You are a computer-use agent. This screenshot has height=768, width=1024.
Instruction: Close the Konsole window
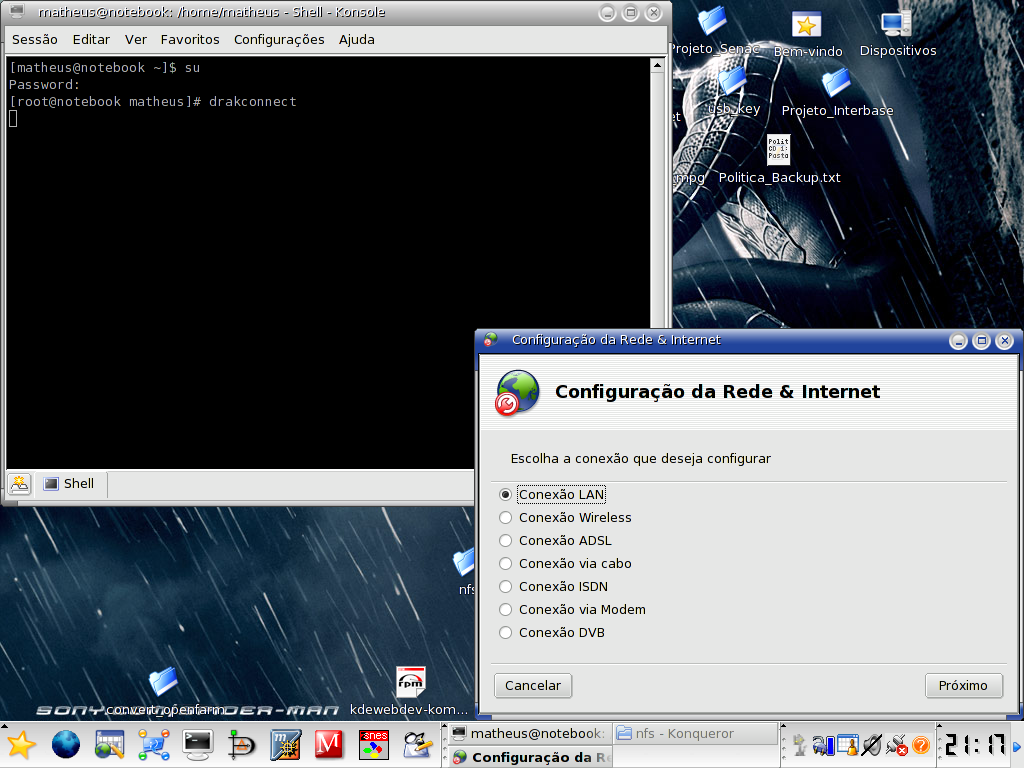click(x=654, y=13)
